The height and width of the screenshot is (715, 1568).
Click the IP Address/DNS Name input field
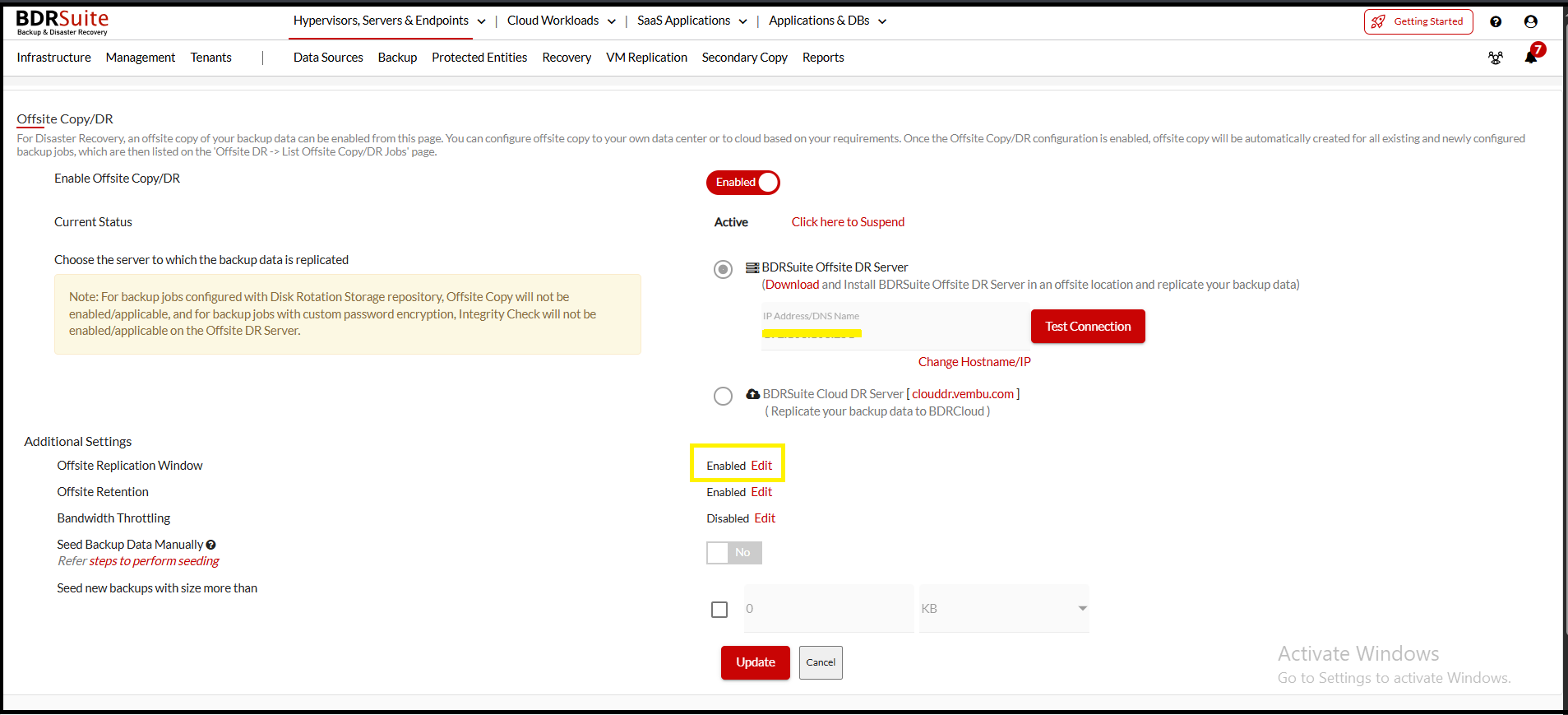coord(895,327)
